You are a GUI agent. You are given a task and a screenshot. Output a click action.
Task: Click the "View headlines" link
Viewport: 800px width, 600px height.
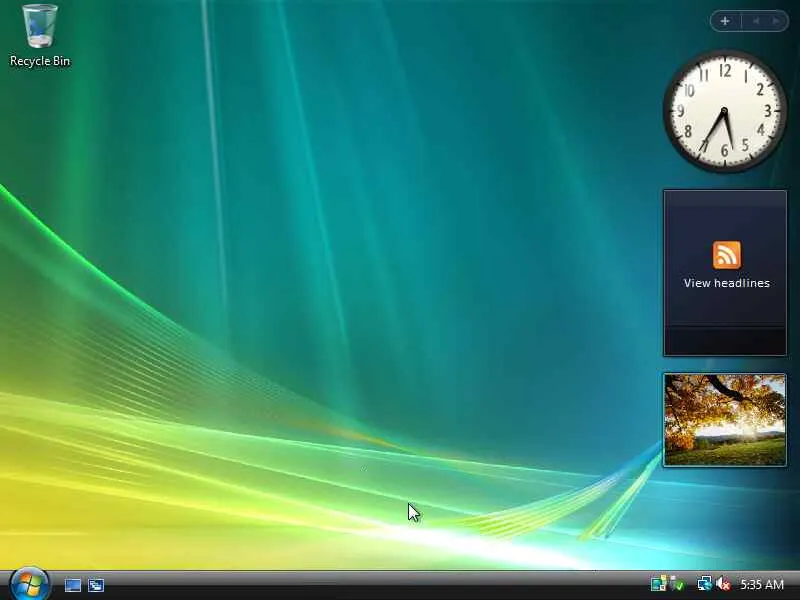coord(727,283)
